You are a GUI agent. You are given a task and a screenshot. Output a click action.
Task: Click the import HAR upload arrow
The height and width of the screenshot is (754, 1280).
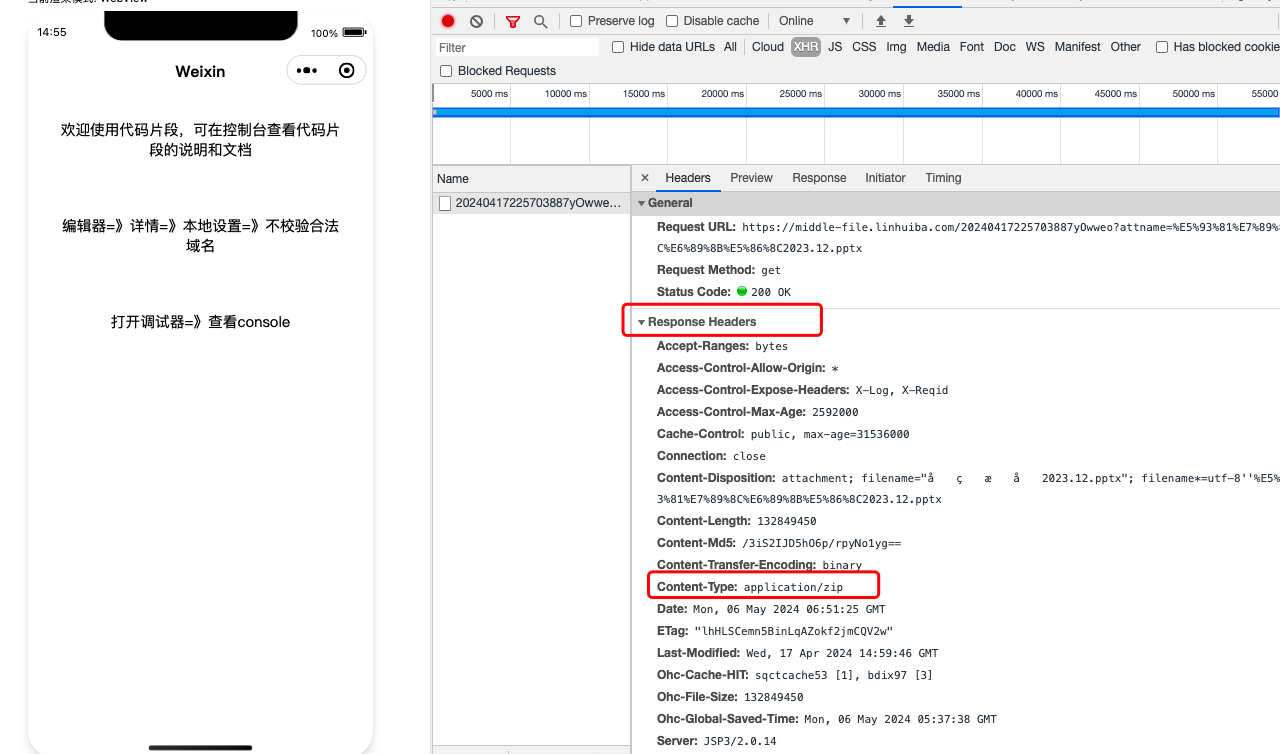click(881, 21)
